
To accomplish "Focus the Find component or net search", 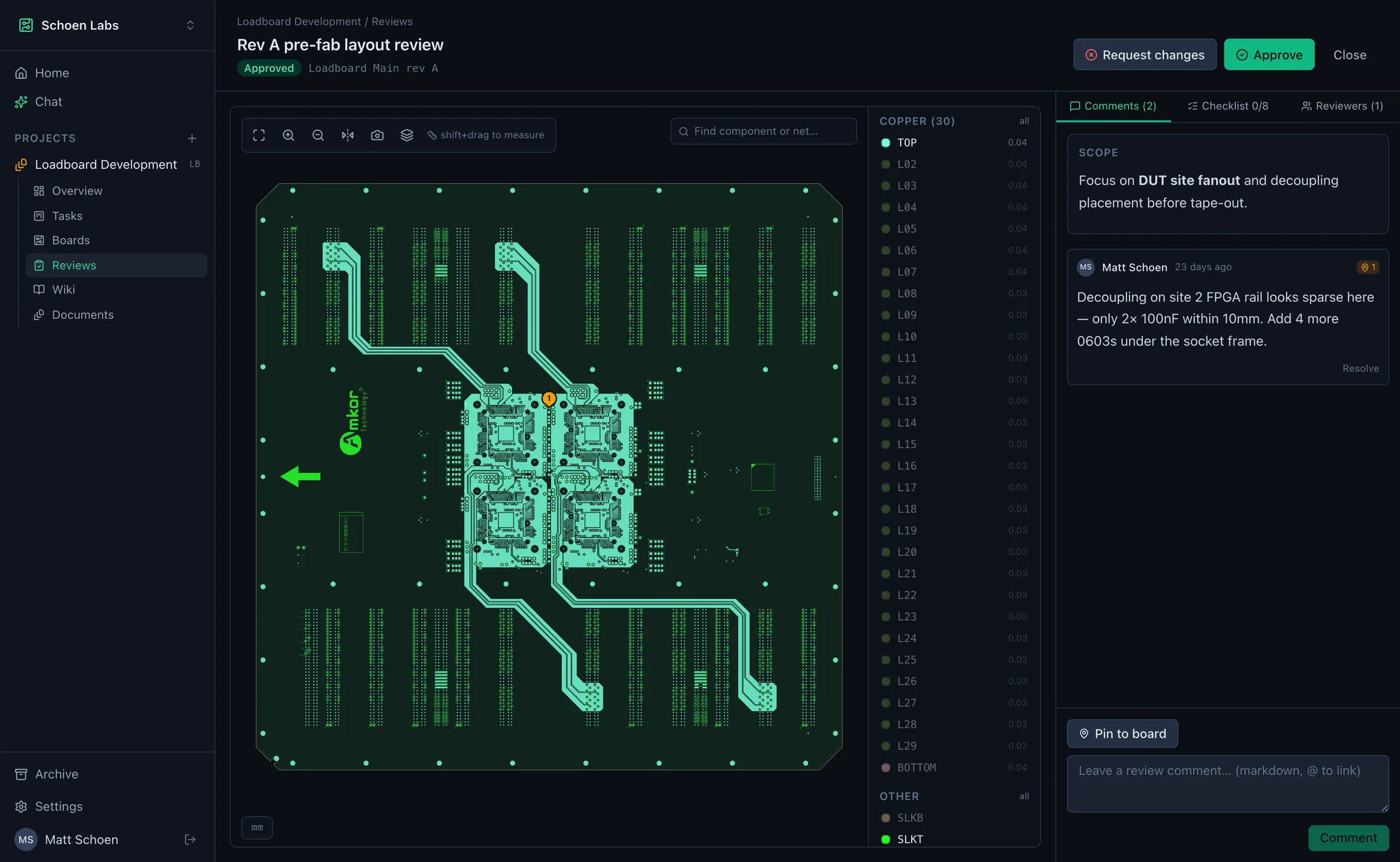I will [x=763, y=131].
